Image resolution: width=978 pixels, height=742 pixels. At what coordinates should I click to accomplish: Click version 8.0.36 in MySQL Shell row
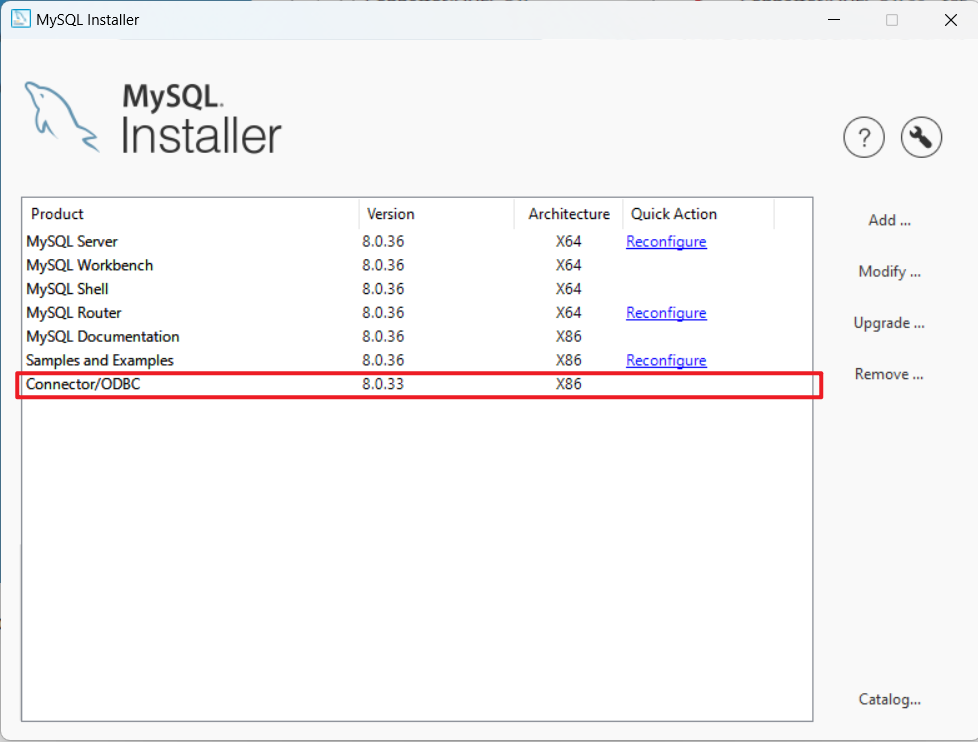coord(383,289)
